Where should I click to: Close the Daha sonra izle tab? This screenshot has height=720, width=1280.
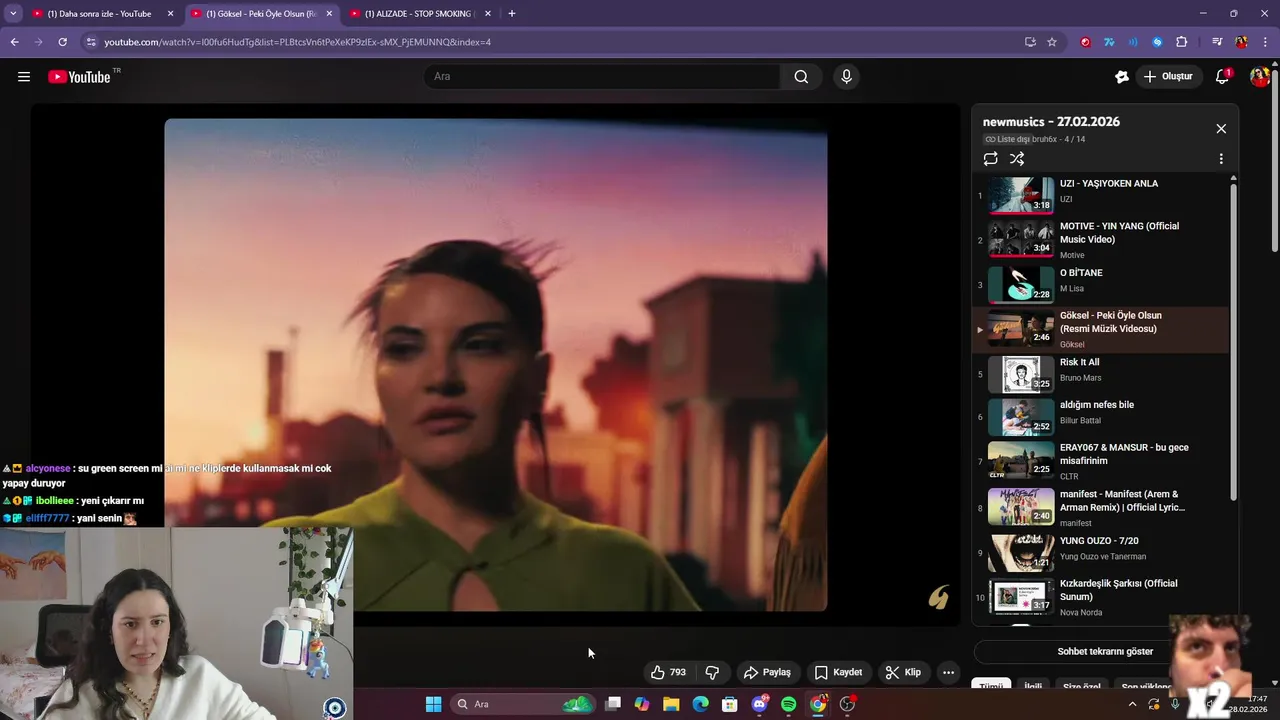point(170,14)
